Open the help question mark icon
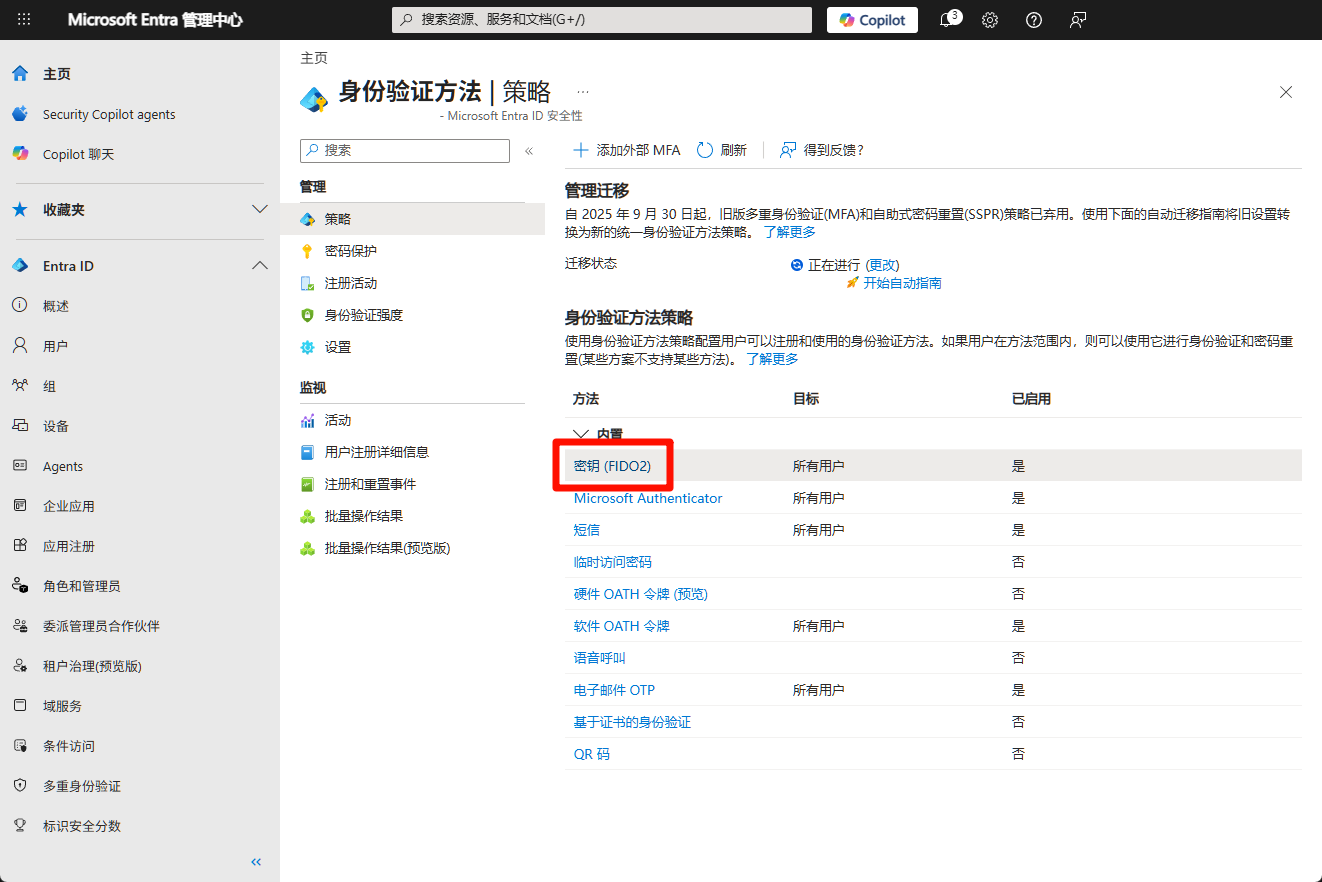 (x=1034, y=20)
